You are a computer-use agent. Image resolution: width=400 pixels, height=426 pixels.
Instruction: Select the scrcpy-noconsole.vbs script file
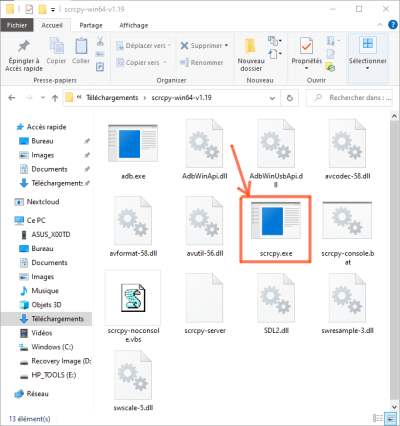click(x=133, y=307)
